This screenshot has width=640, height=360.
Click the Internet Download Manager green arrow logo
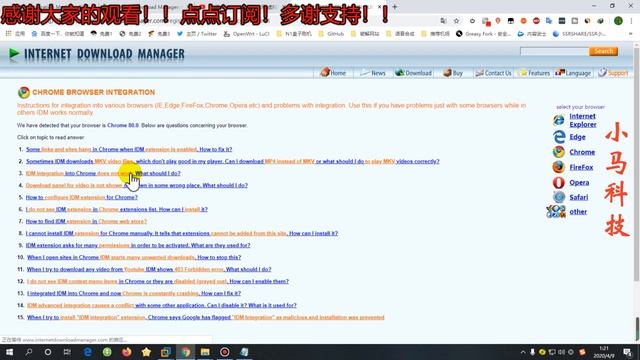click(14, 54)
